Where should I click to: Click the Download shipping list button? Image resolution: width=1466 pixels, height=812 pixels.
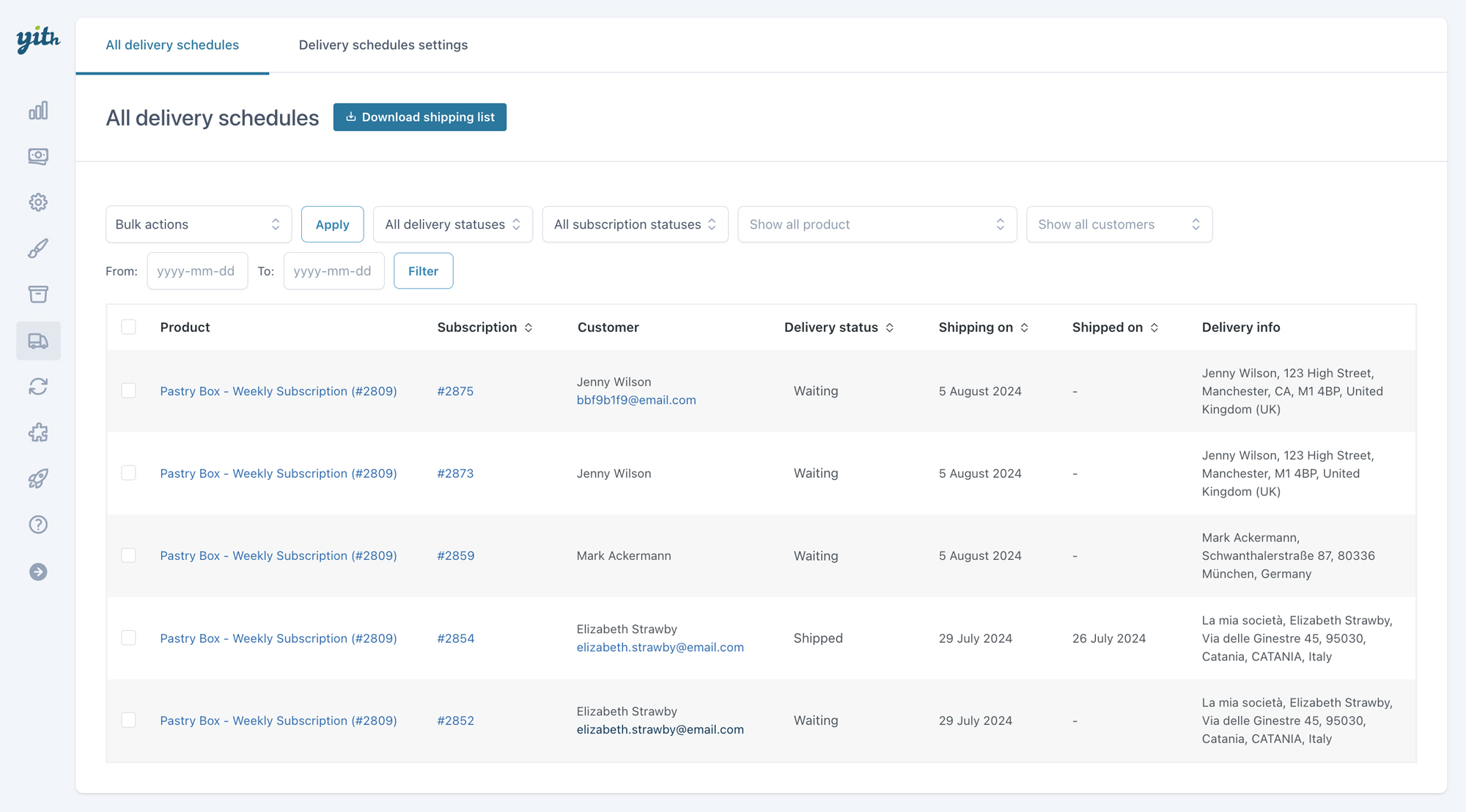click(419, 117)
